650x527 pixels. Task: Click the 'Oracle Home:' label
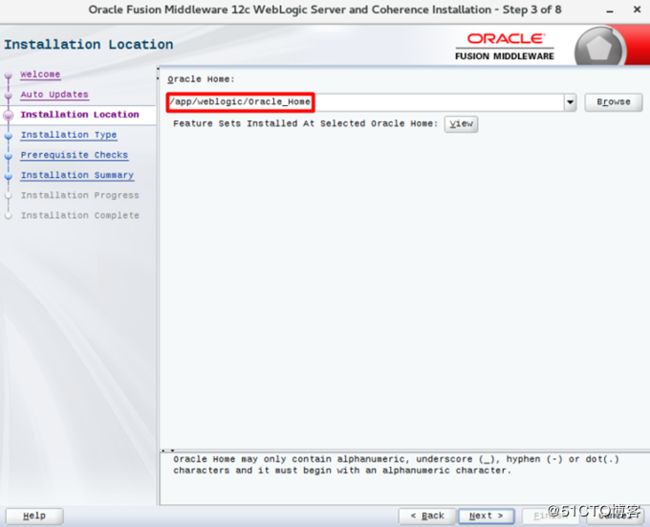(201, 79)
